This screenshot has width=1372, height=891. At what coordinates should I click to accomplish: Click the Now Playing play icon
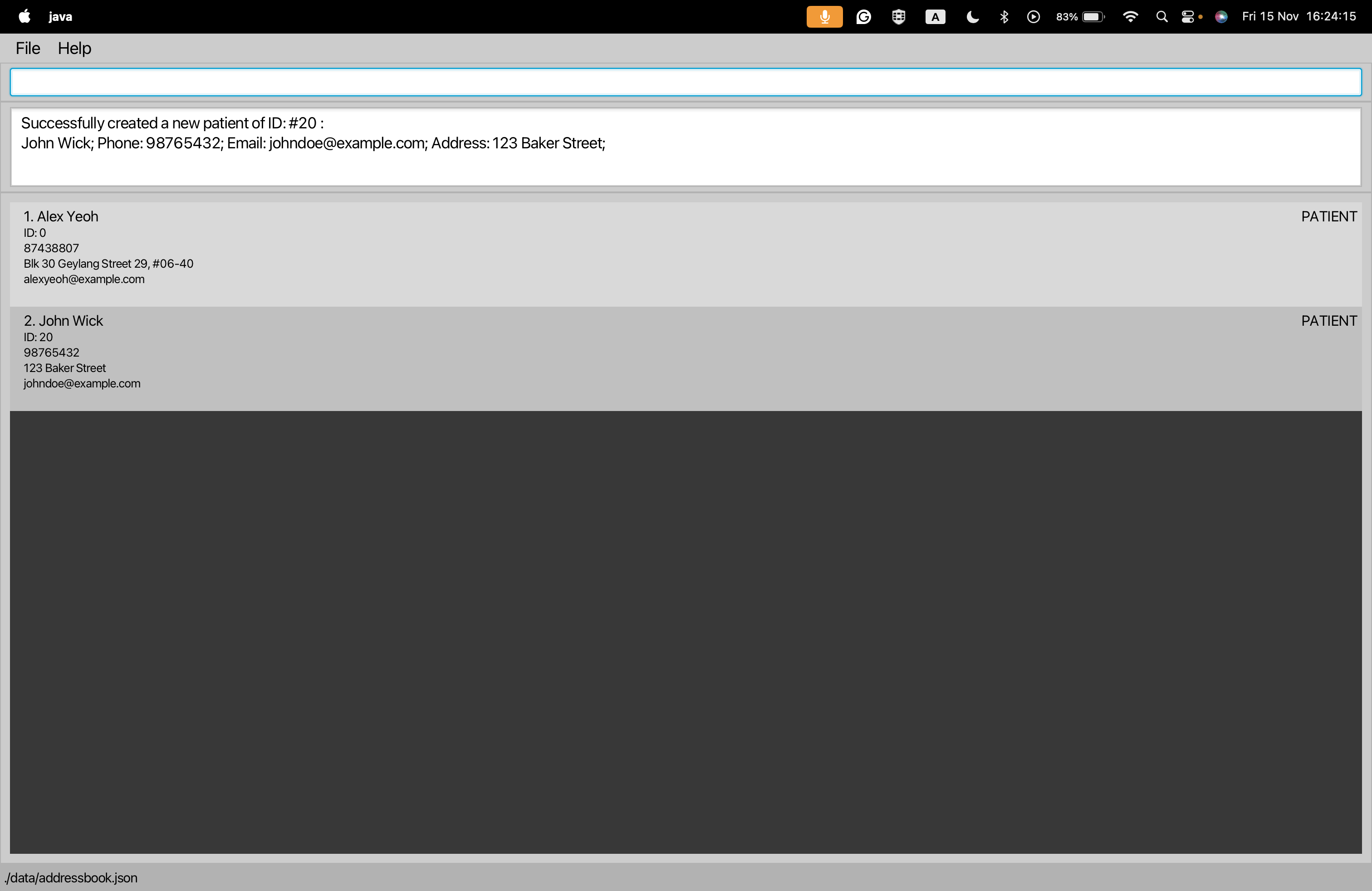pyautogui.click(x=1033, y=17)
